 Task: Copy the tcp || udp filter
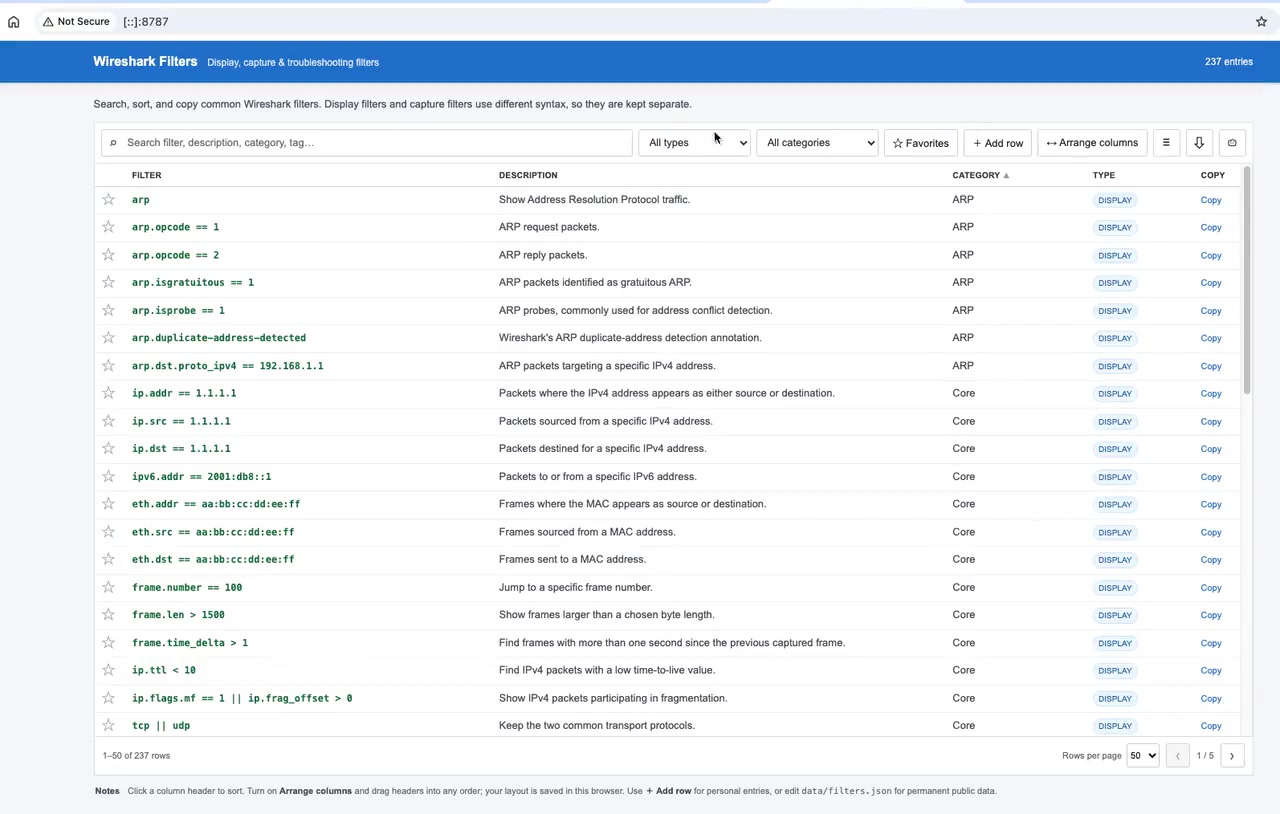tap(1211, 726)
